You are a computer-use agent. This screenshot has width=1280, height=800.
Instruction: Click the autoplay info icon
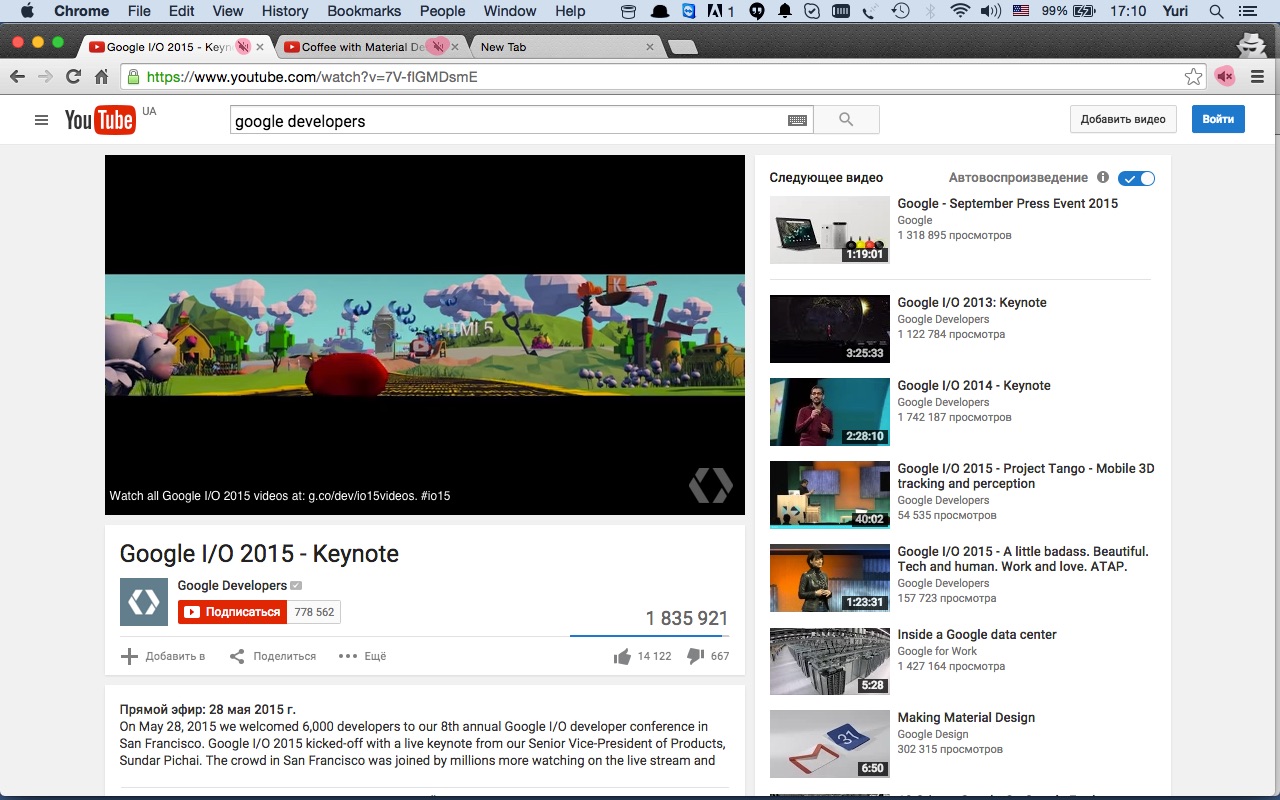(1103, 177)
